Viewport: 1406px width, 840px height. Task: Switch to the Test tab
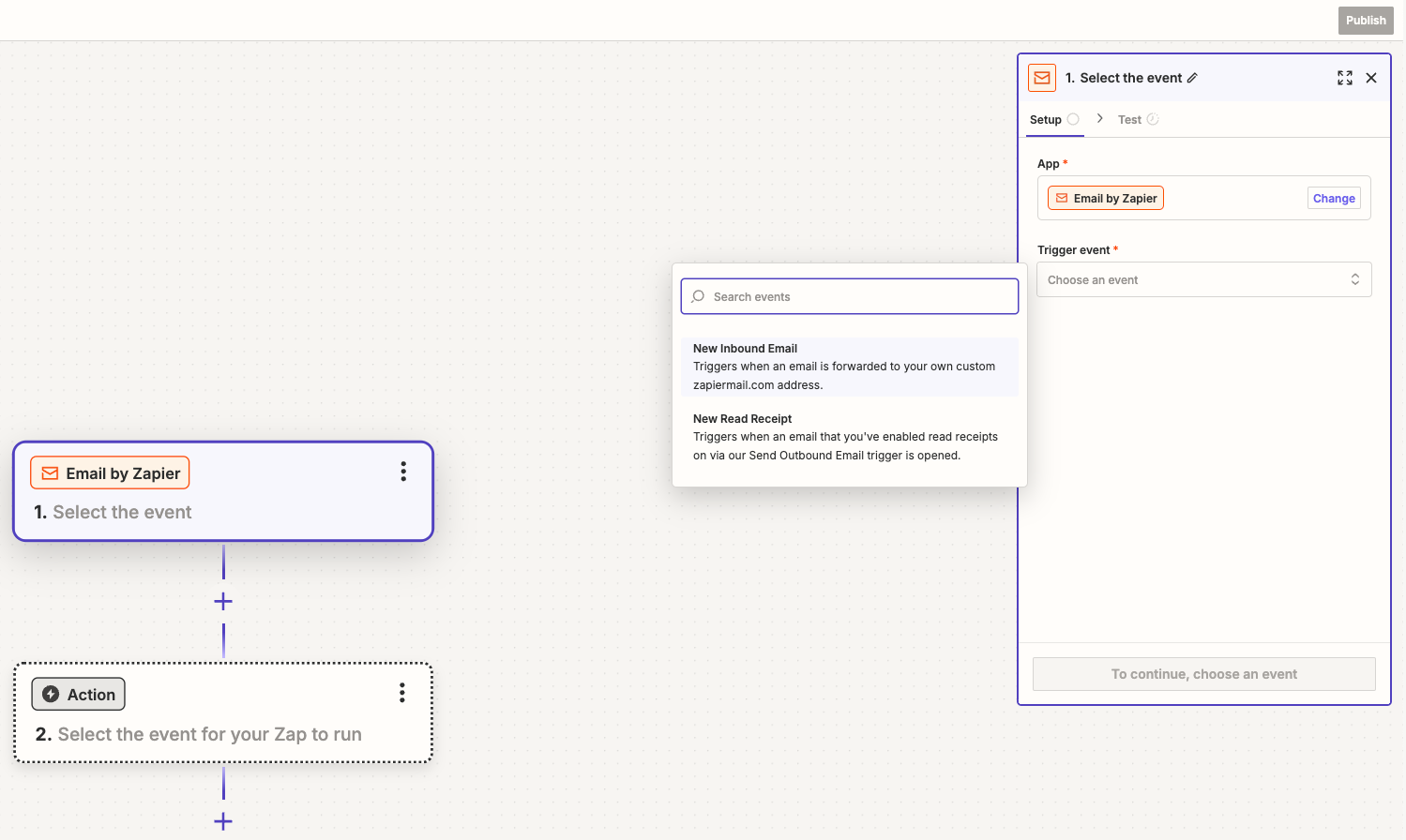[1129, 120]
